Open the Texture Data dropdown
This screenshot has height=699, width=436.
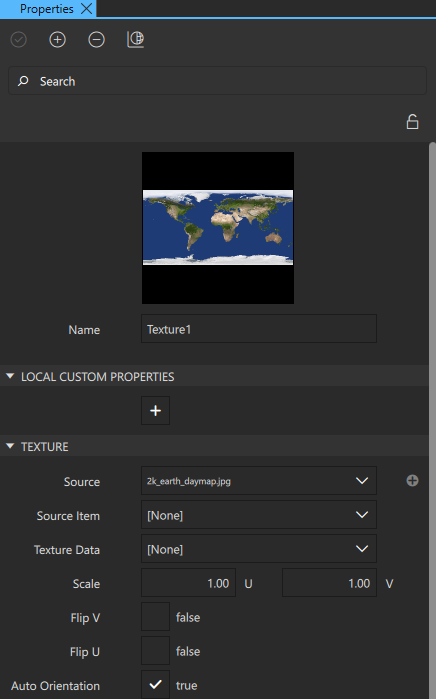pos(259,549)
